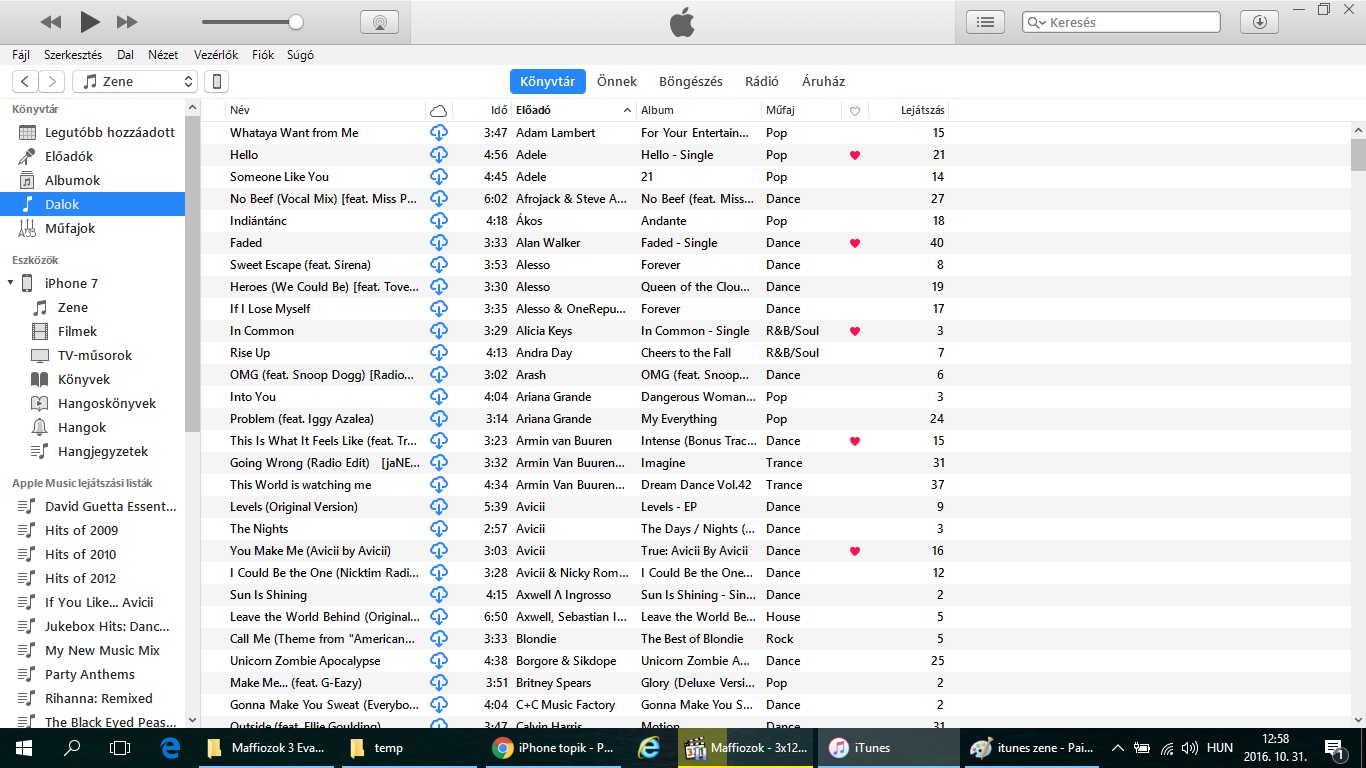Image resolution: width=1366 pixels, height=768 pixels.
Task: Open the Zene media type dropdown
Action: coord(134,82)
